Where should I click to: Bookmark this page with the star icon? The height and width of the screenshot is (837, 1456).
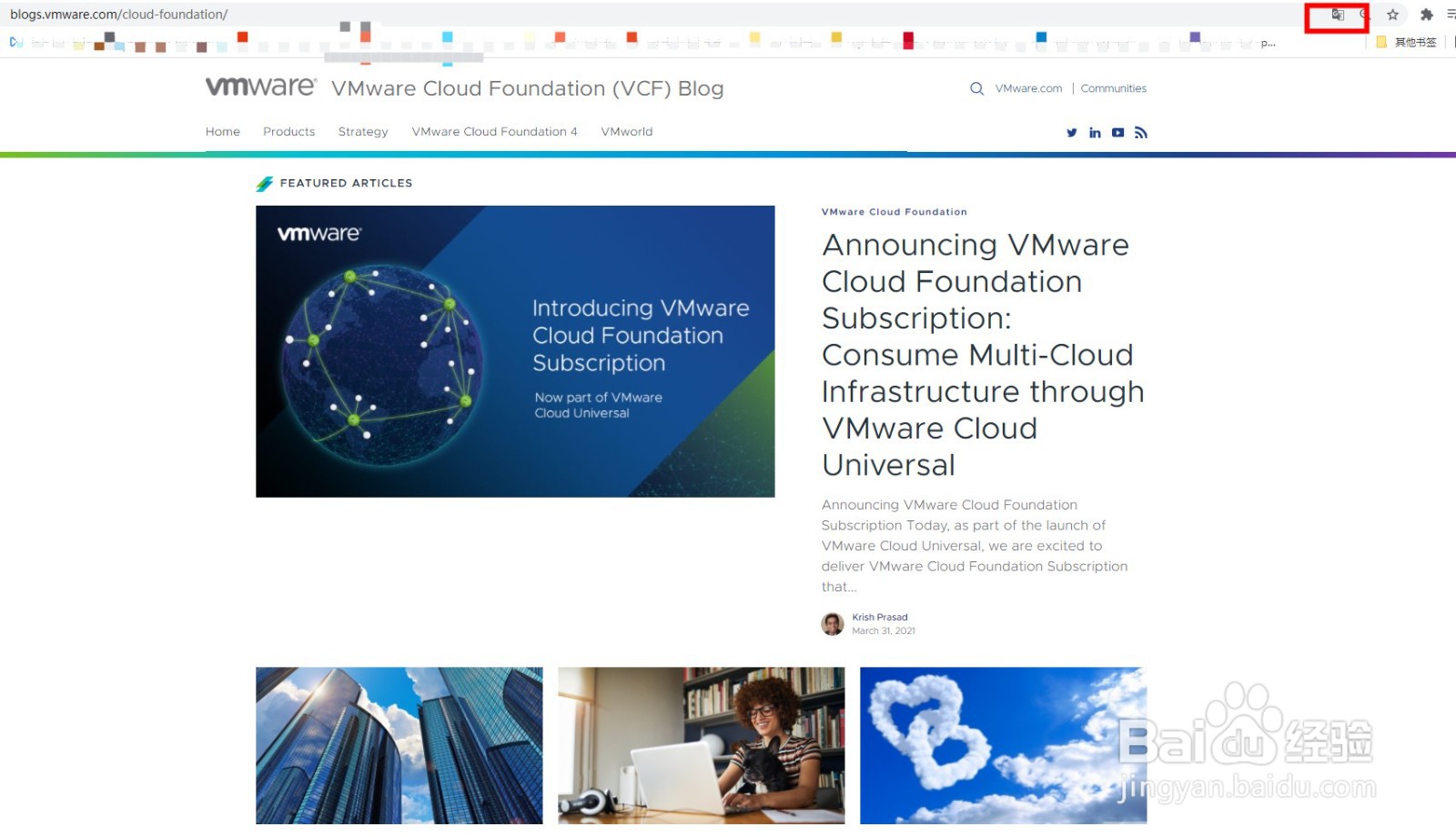(x=1392, y=15)
